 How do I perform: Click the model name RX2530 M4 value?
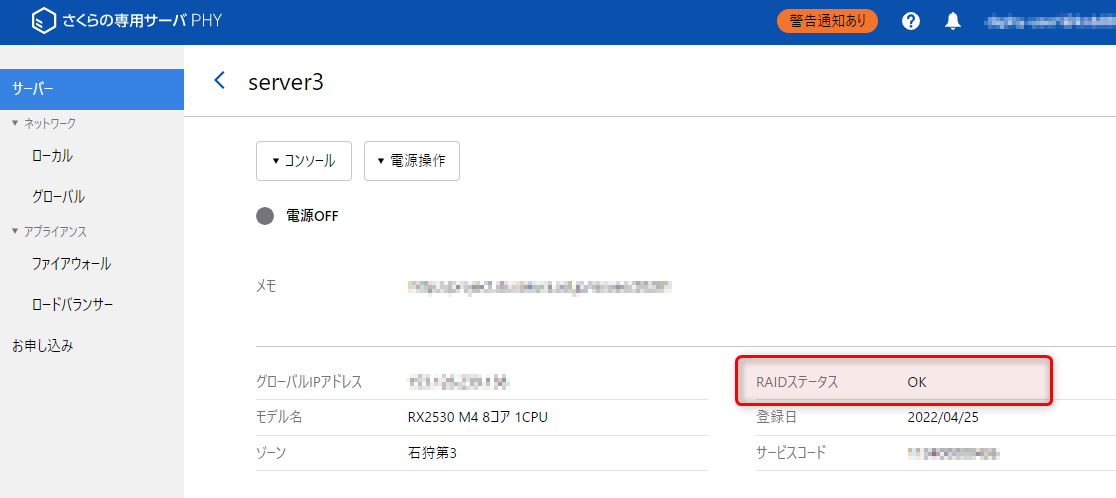470,417
